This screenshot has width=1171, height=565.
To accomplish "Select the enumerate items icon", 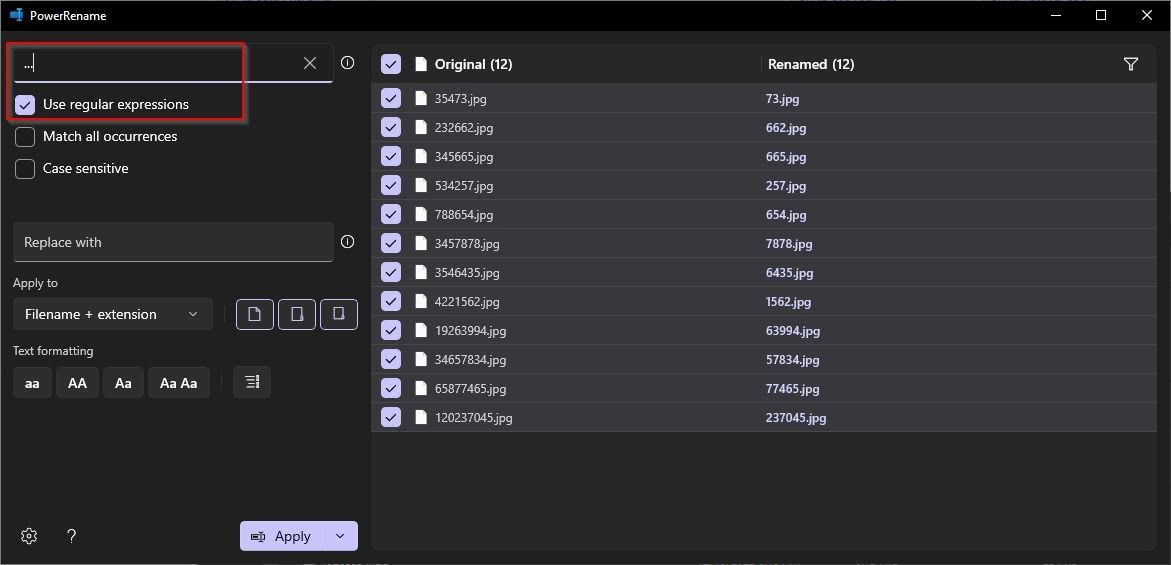I will [252, 382].
